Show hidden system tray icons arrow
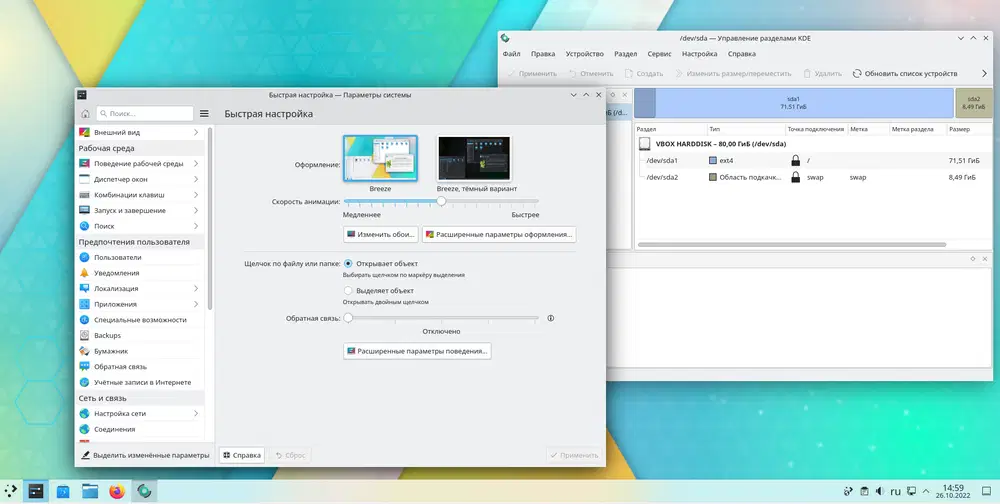 click(x=926, y=491)
